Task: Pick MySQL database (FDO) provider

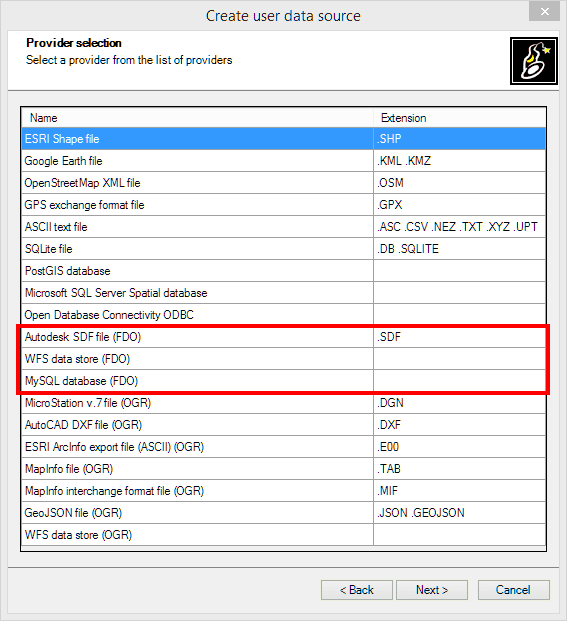Action: (284, 381)
